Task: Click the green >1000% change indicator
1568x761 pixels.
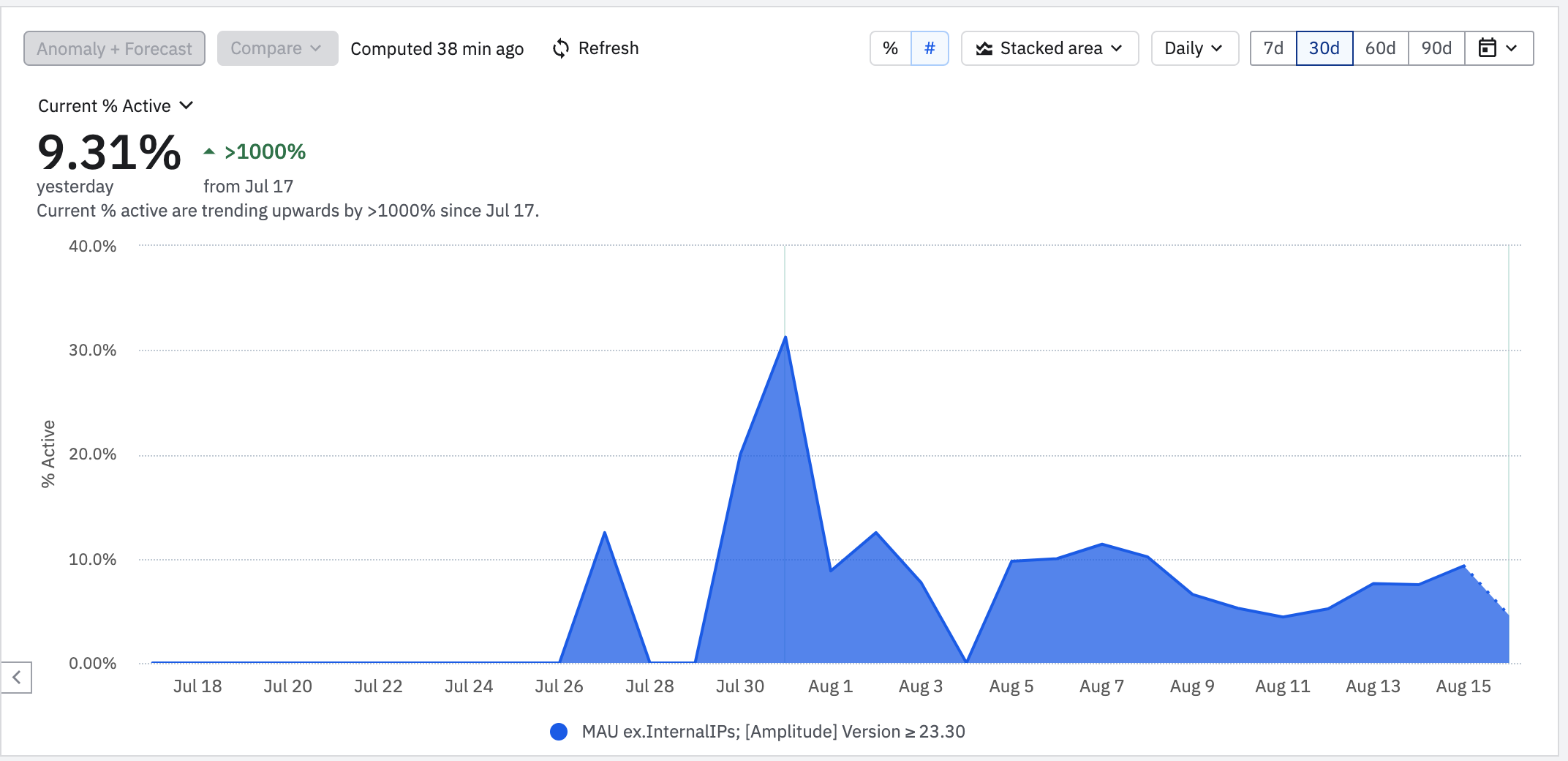Action: point(255,151)
